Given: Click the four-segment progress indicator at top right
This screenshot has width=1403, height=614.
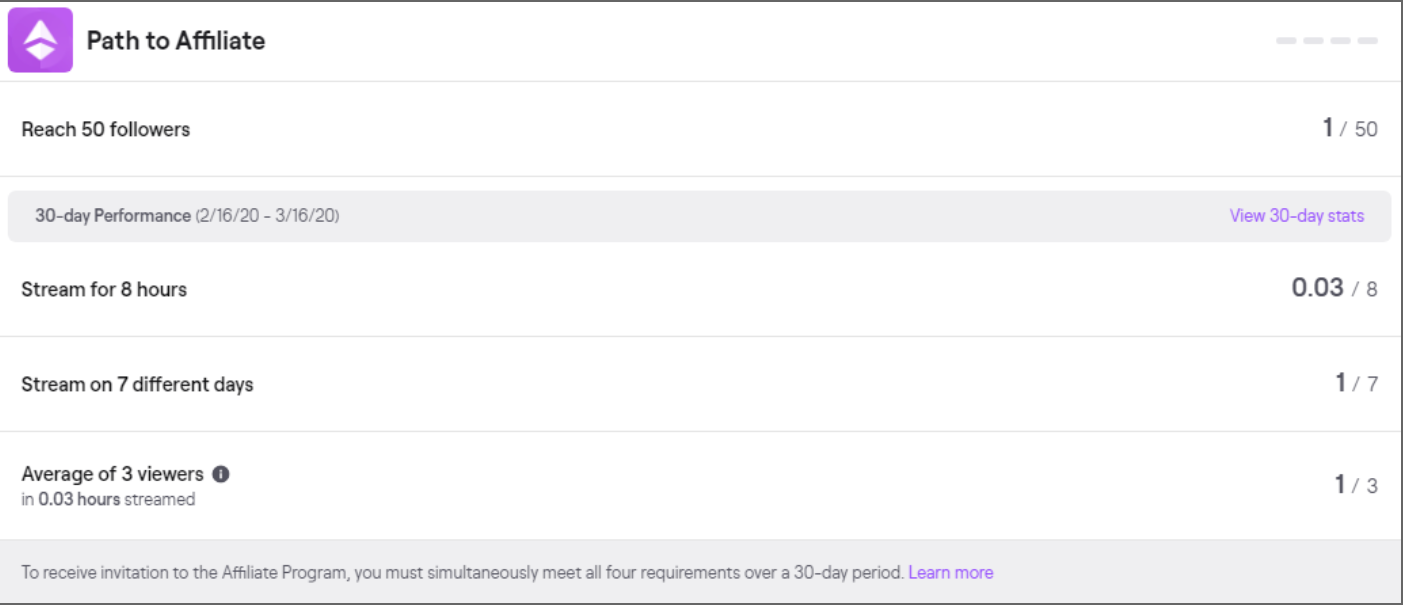Looking at the screenshot, I should (x=1327, y=41).
